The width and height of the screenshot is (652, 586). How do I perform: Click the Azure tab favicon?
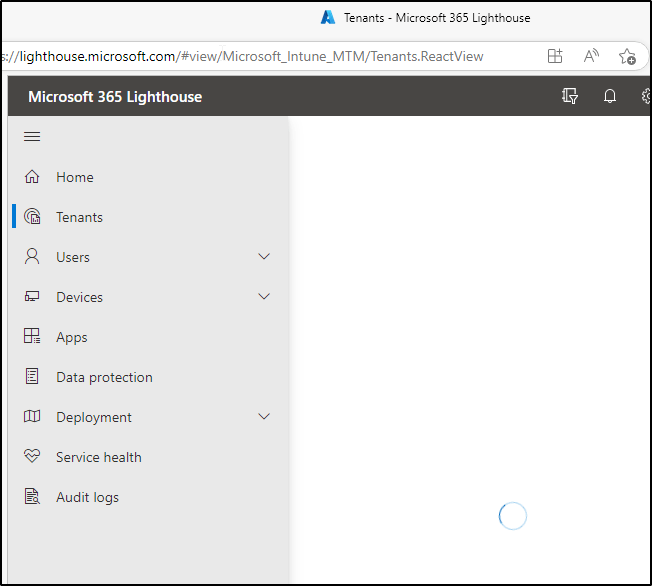click(x=328, y=17)
